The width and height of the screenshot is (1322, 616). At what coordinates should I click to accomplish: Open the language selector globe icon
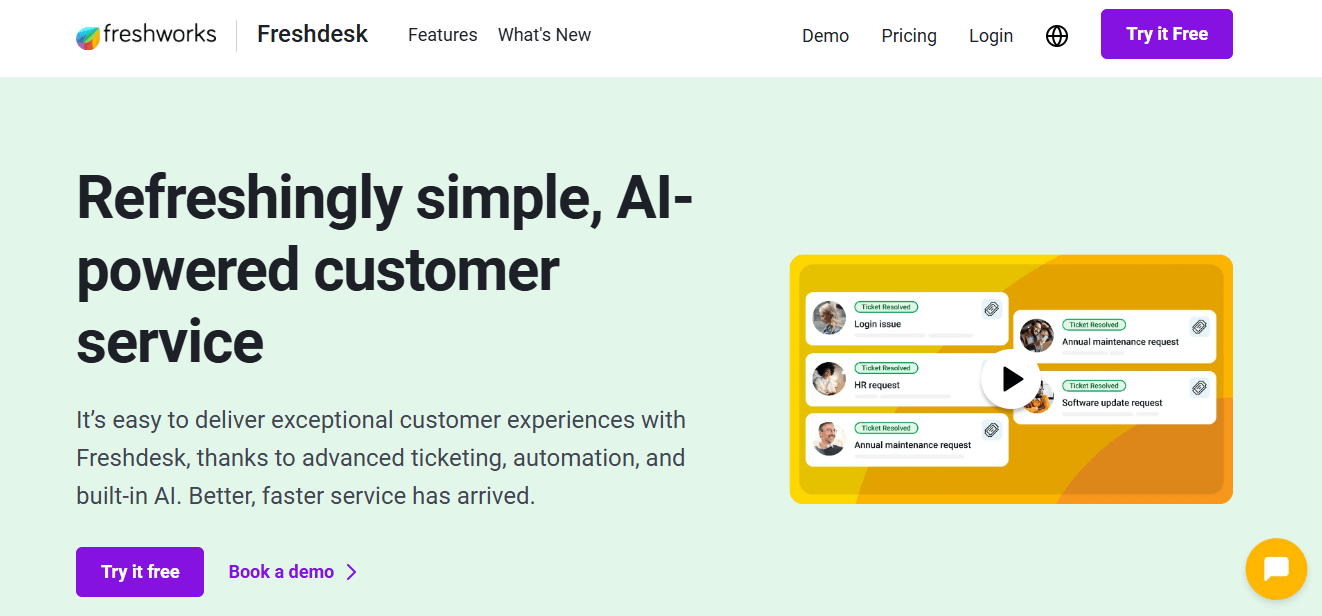click(x=1057, y=35)
